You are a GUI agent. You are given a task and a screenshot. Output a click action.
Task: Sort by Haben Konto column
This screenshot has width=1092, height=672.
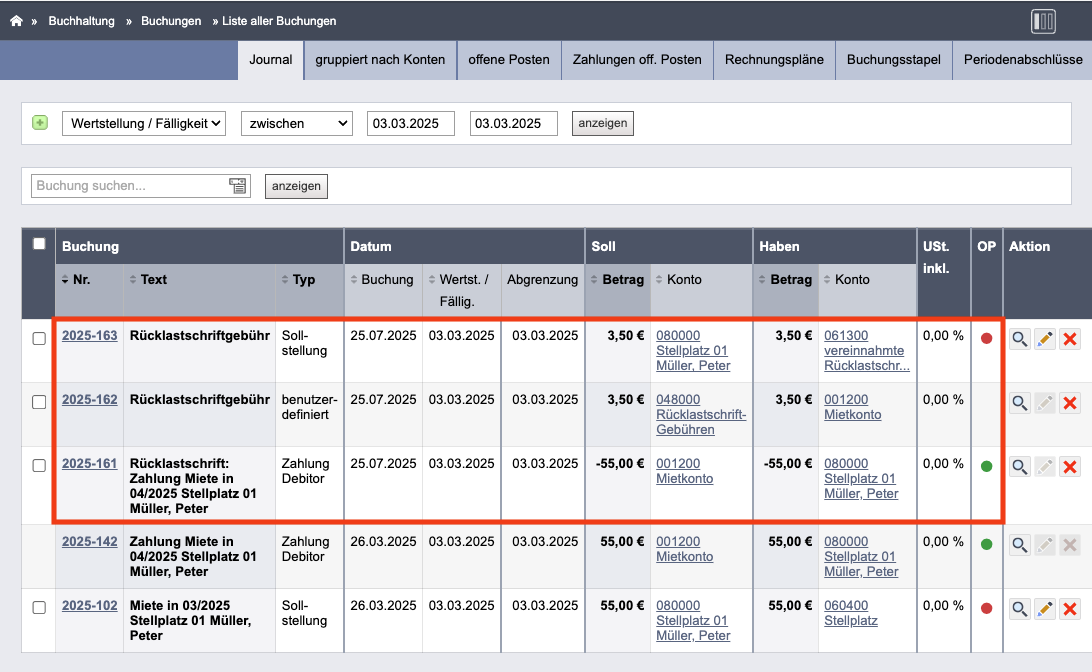click(x=847, y=279)
